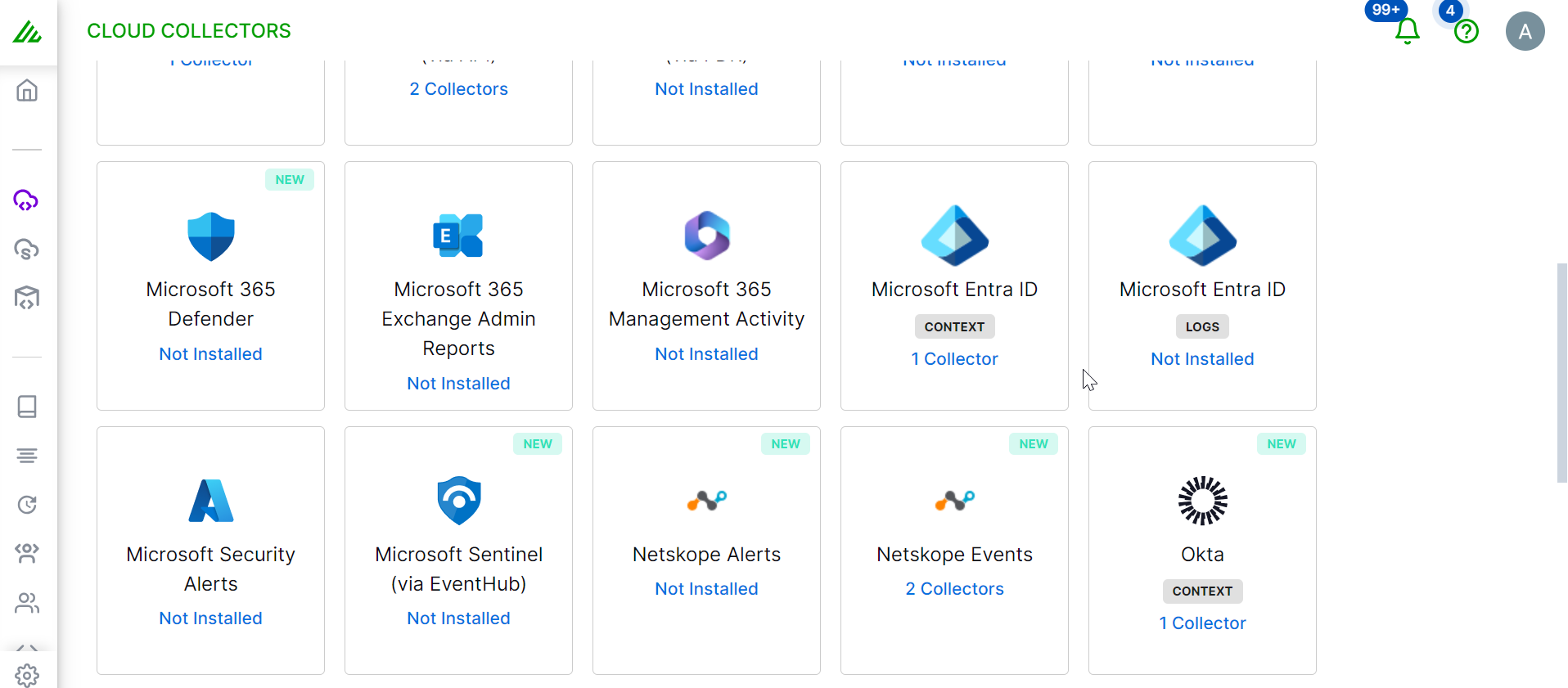Open the settings gear in the sidebar

[27, 676]
